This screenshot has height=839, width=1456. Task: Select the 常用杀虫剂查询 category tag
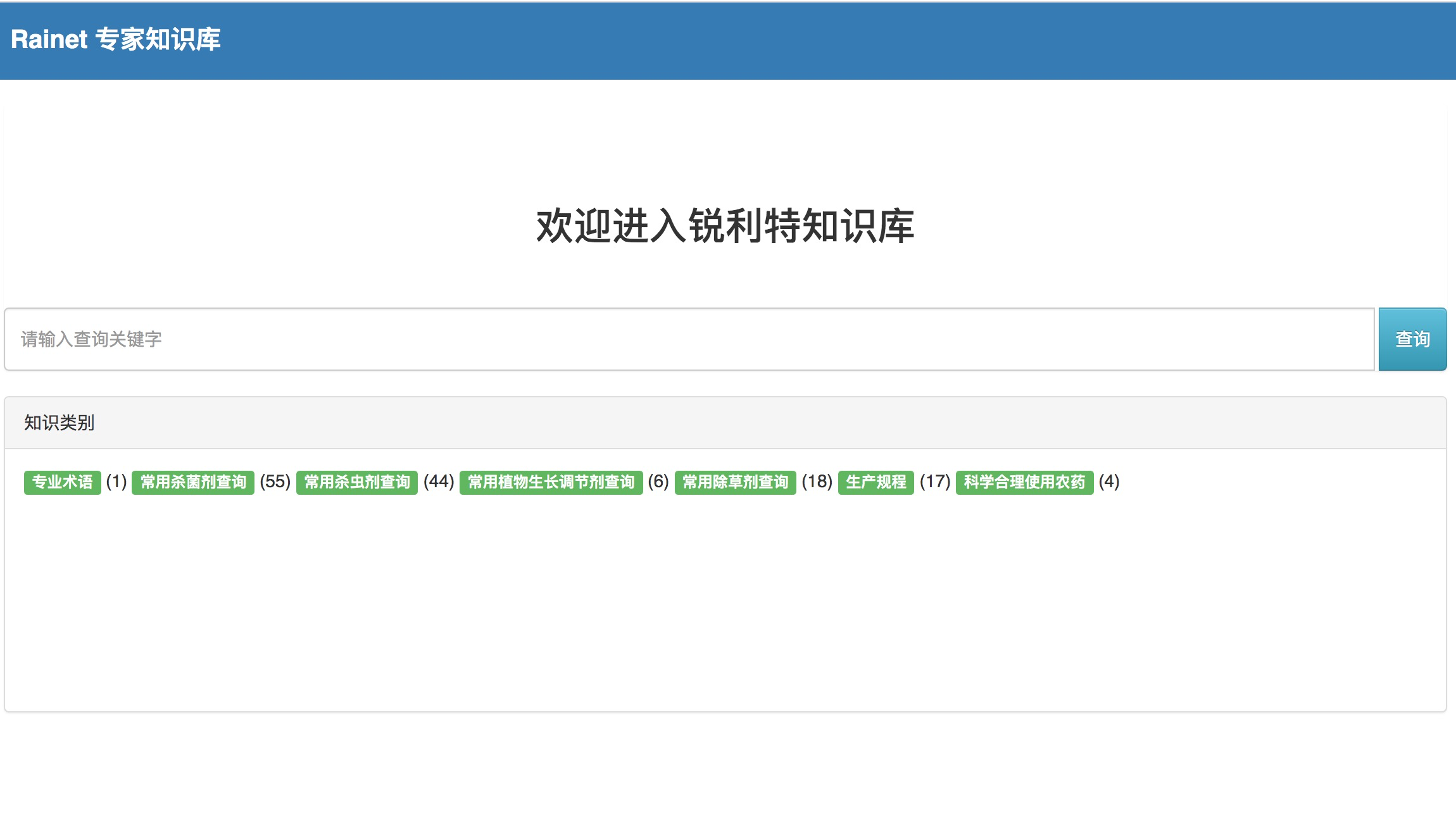(357, 482)
